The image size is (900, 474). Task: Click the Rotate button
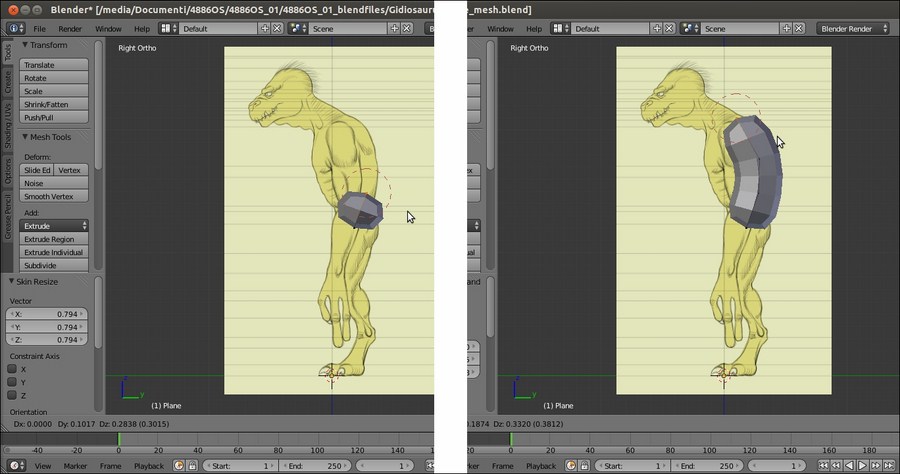tap(54, 78)
